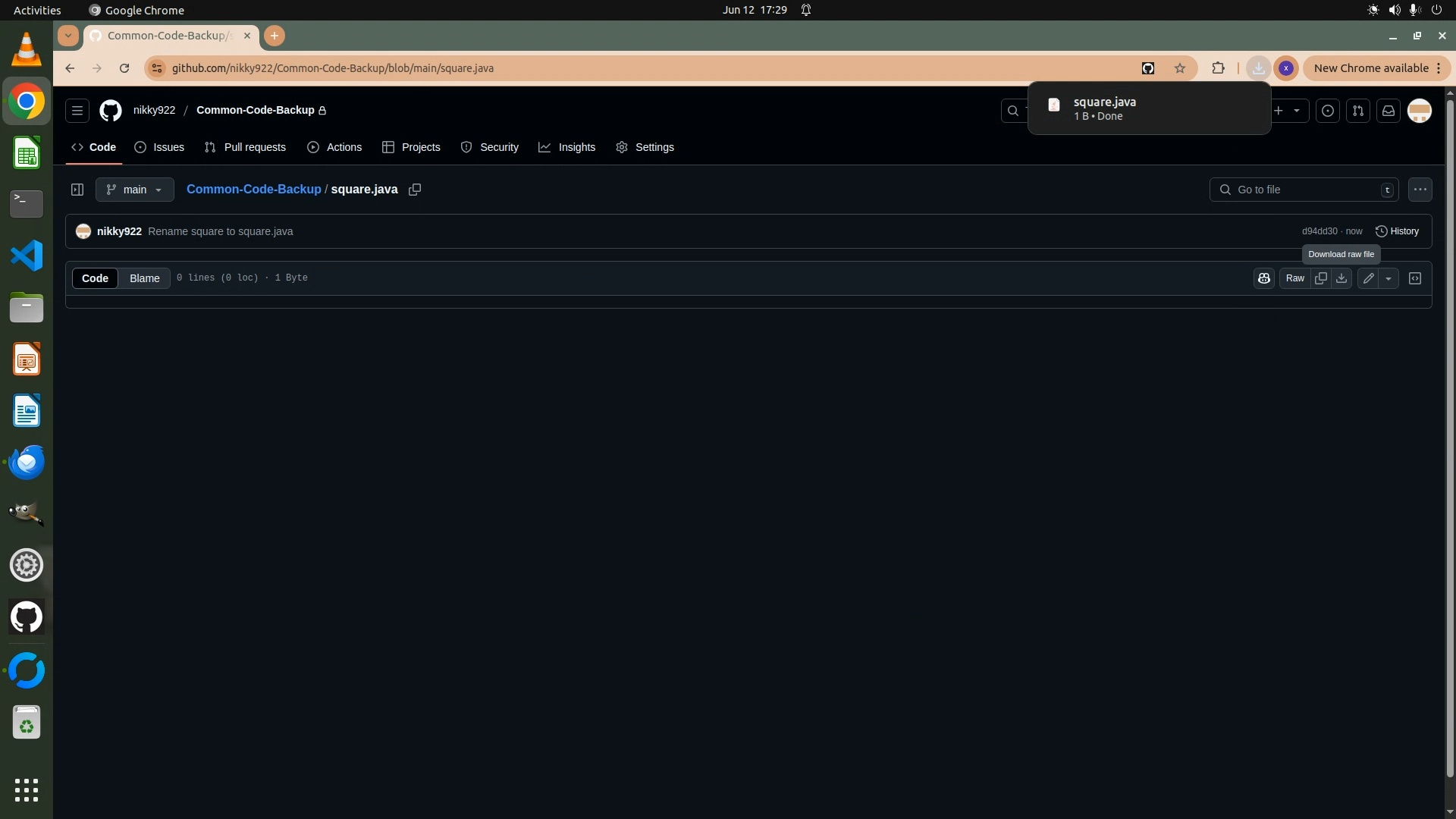Toggle the file tree side panel

click(x=77, y=190)
